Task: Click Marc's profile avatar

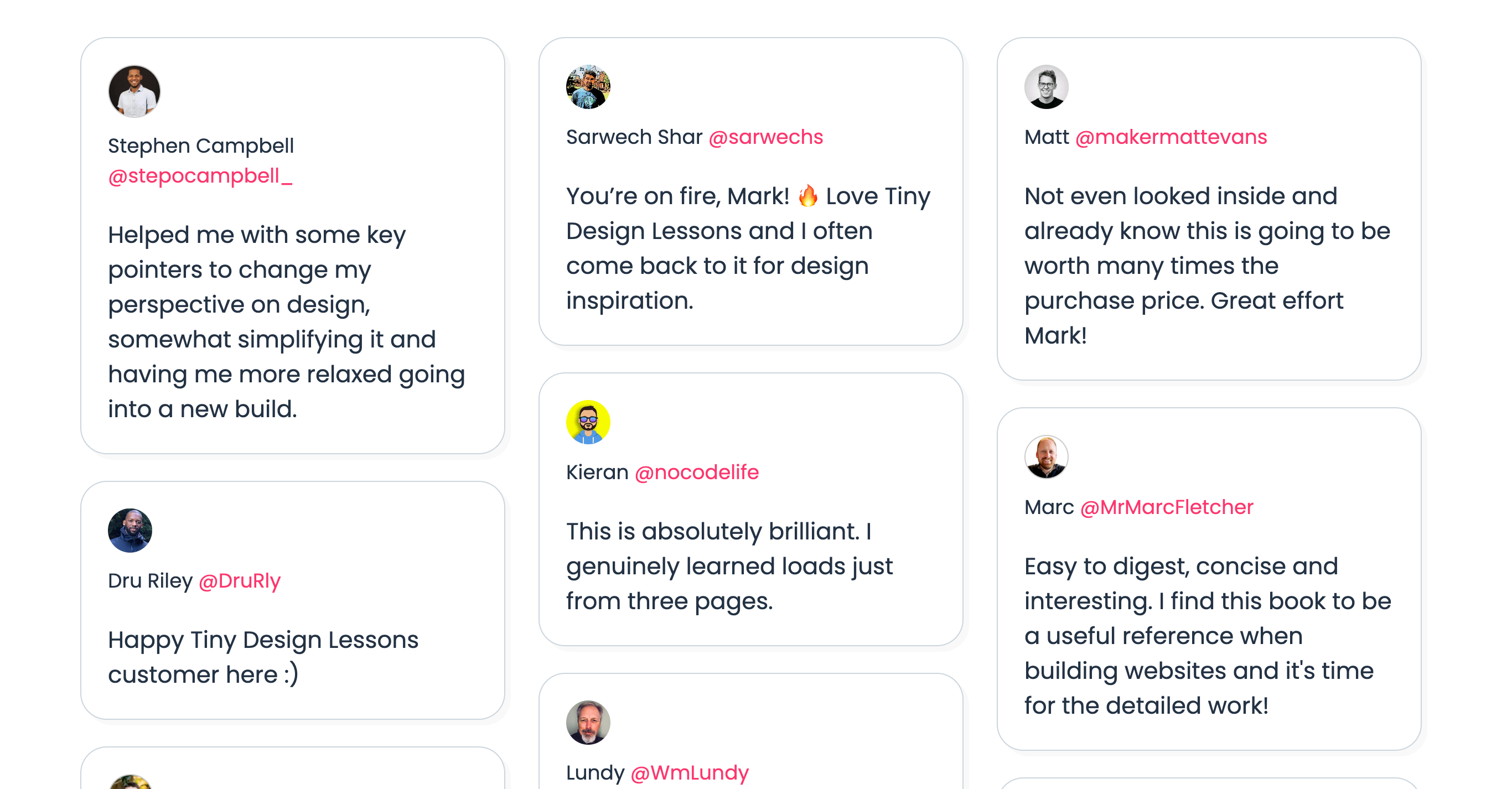Action: pyautogui.click(x=1046, y=457)
